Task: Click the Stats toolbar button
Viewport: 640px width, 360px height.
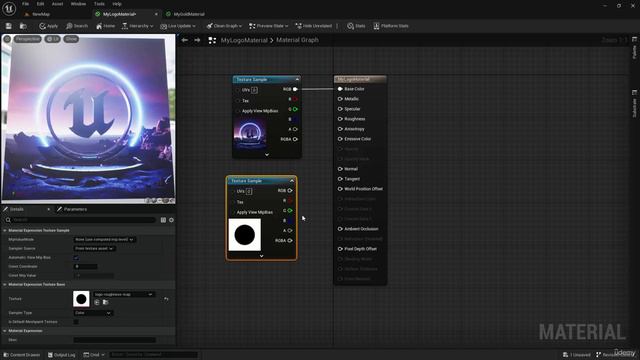Action: pos(356,26)
